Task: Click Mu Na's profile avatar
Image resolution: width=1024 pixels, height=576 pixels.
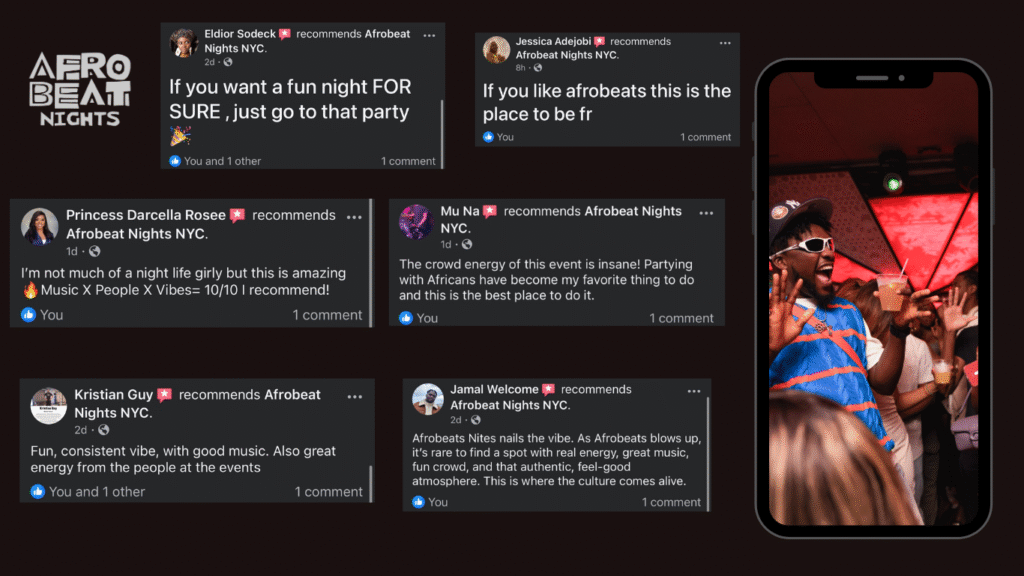Action: pyautogui.click(x=415, y=221)
